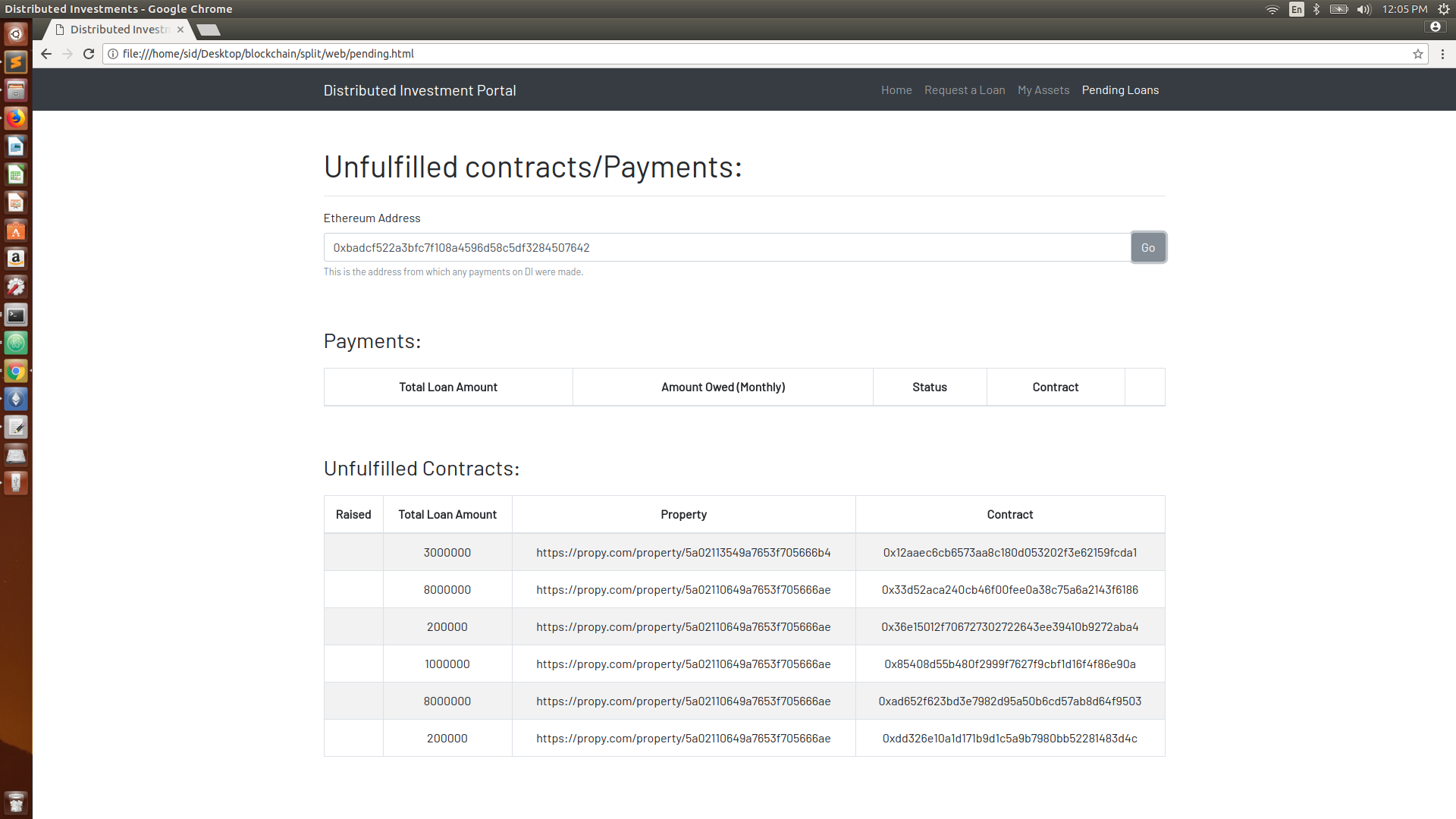Open My Assets nav link

click(x=1043, y=90)
